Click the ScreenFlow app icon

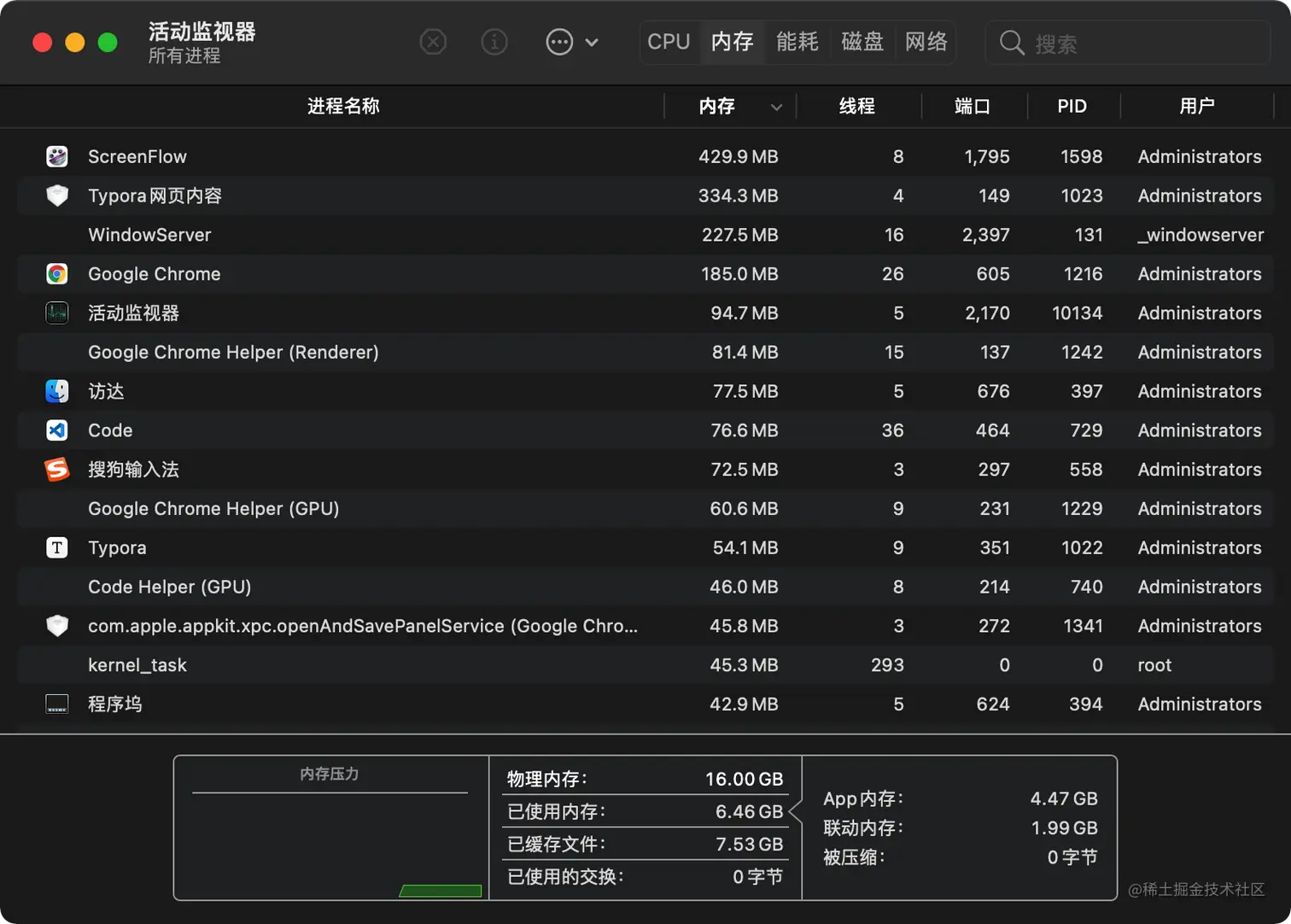(57, 156)
